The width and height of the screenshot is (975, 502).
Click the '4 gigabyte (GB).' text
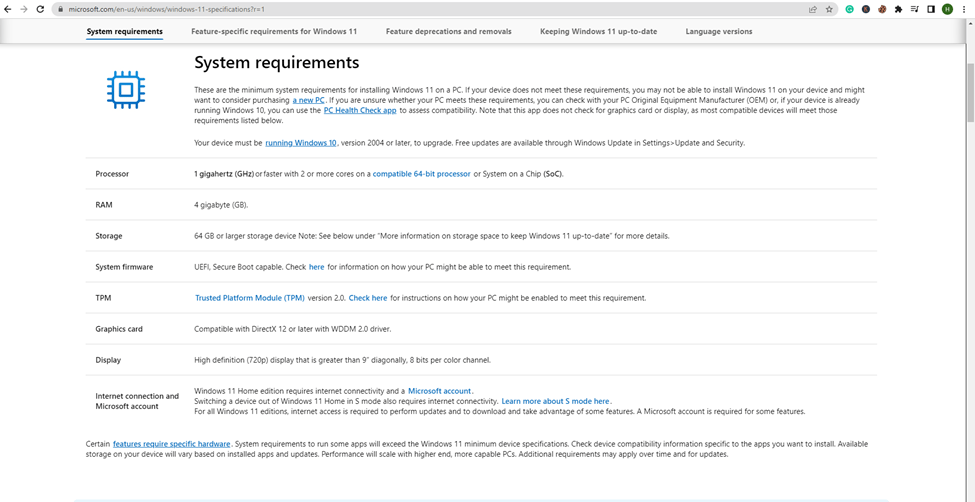221,205
